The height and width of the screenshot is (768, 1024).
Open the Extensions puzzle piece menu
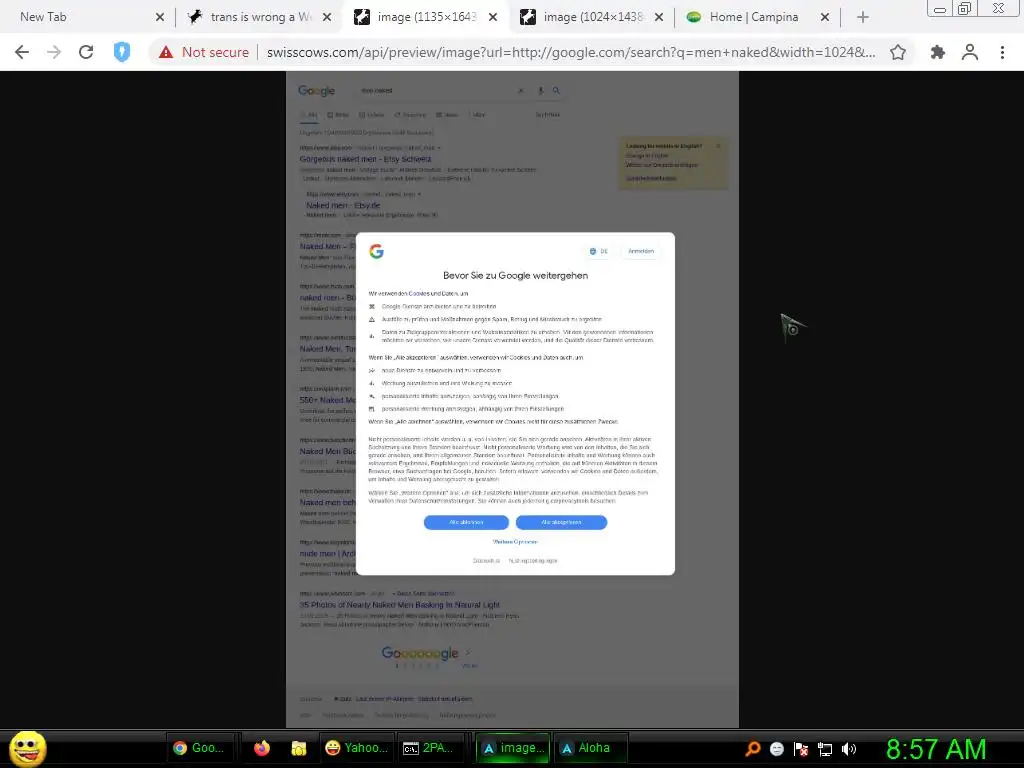point(938,52)
